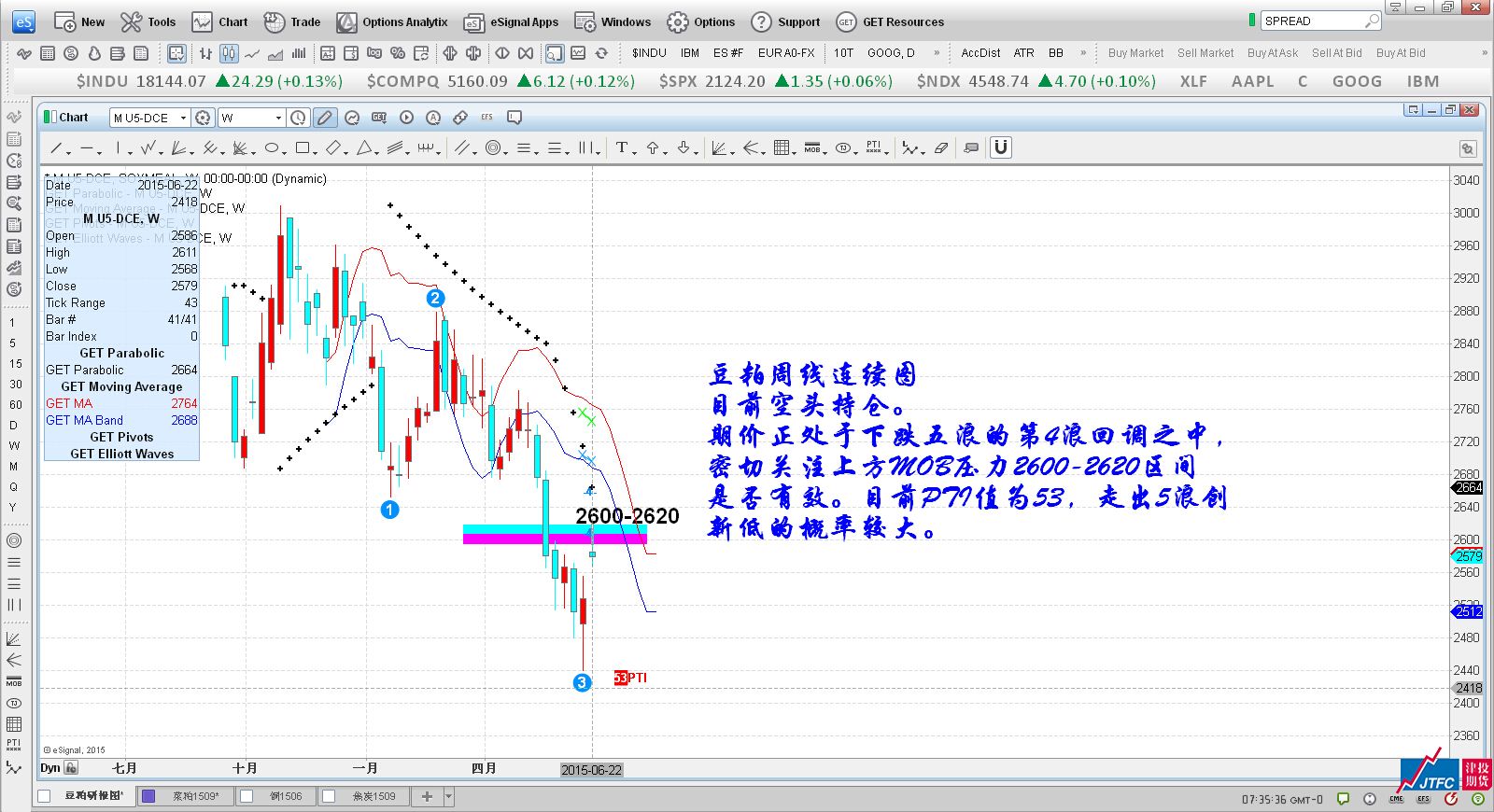Switch to candlestick chart type

(x=229, y=53)
